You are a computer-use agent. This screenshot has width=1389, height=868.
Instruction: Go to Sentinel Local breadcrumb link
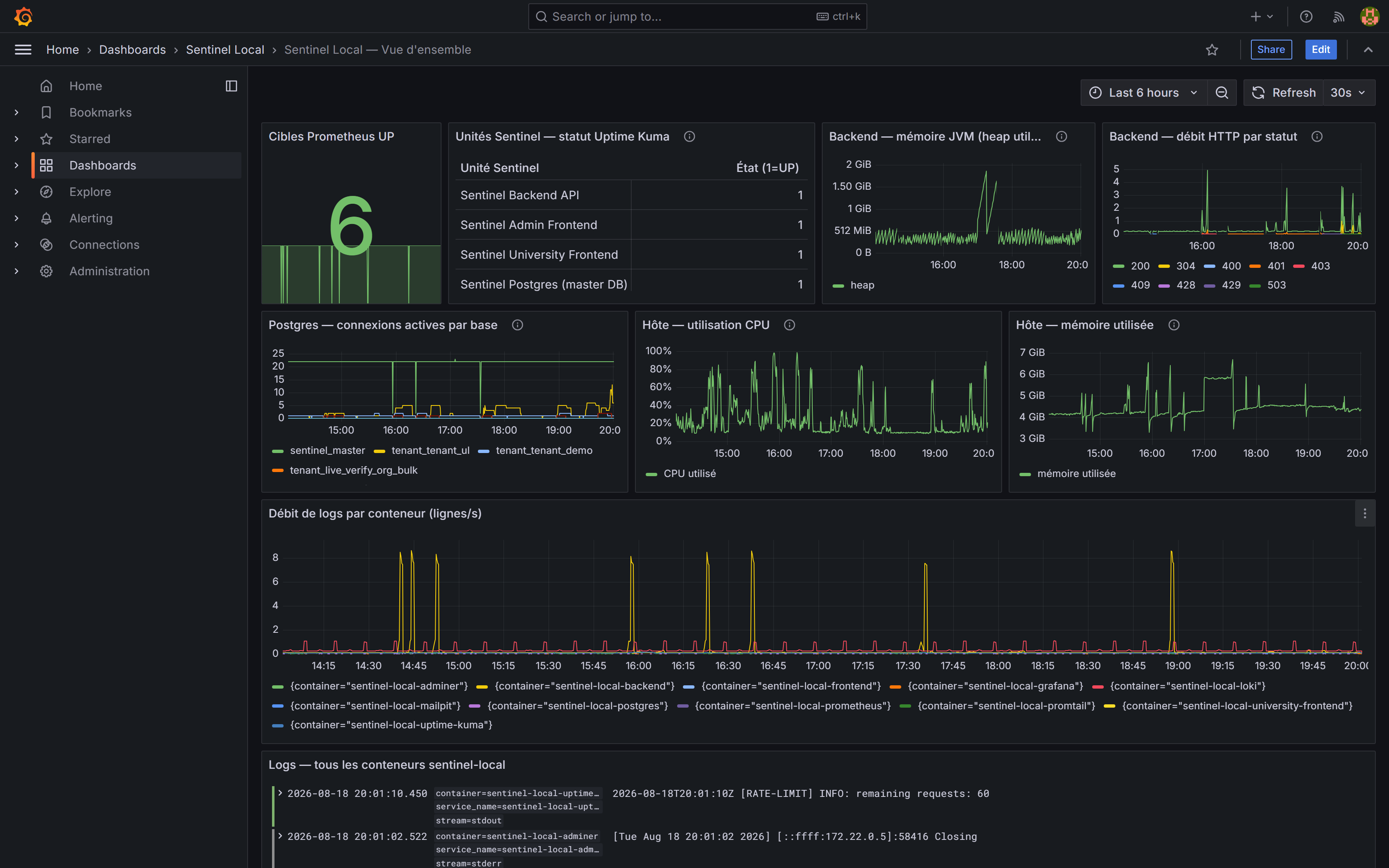(225, 50)
